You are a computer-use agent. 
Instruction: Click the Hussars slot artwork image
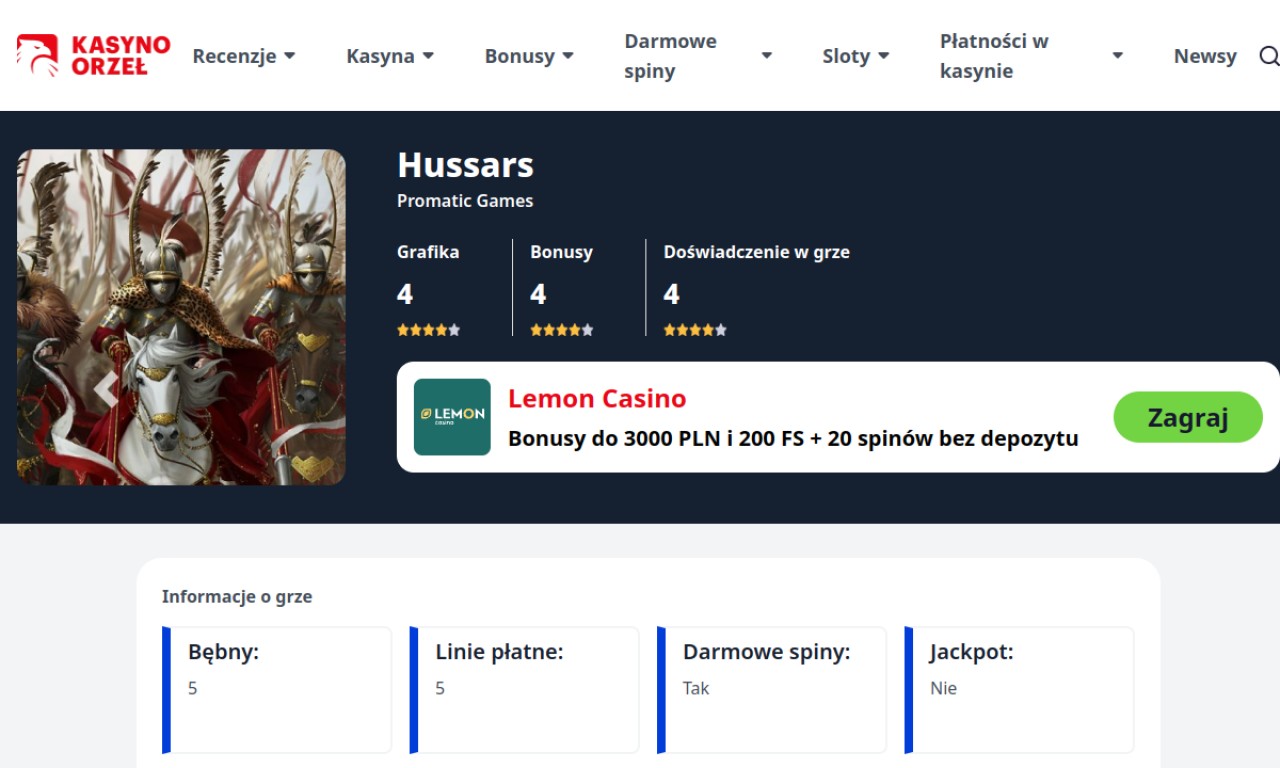[181, 317]
